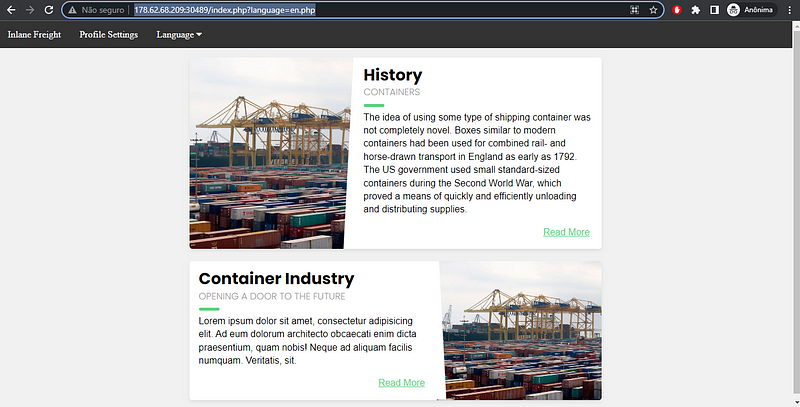Viewport: 800px width, 407px height.
Task: Click the History paragraph about shipping containers
Action: [477, 163]
